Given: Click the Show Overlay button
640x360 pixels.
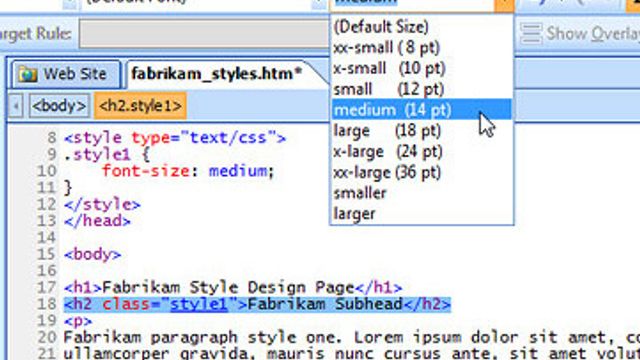Looking at the screenshot, I should coord(580,33).
